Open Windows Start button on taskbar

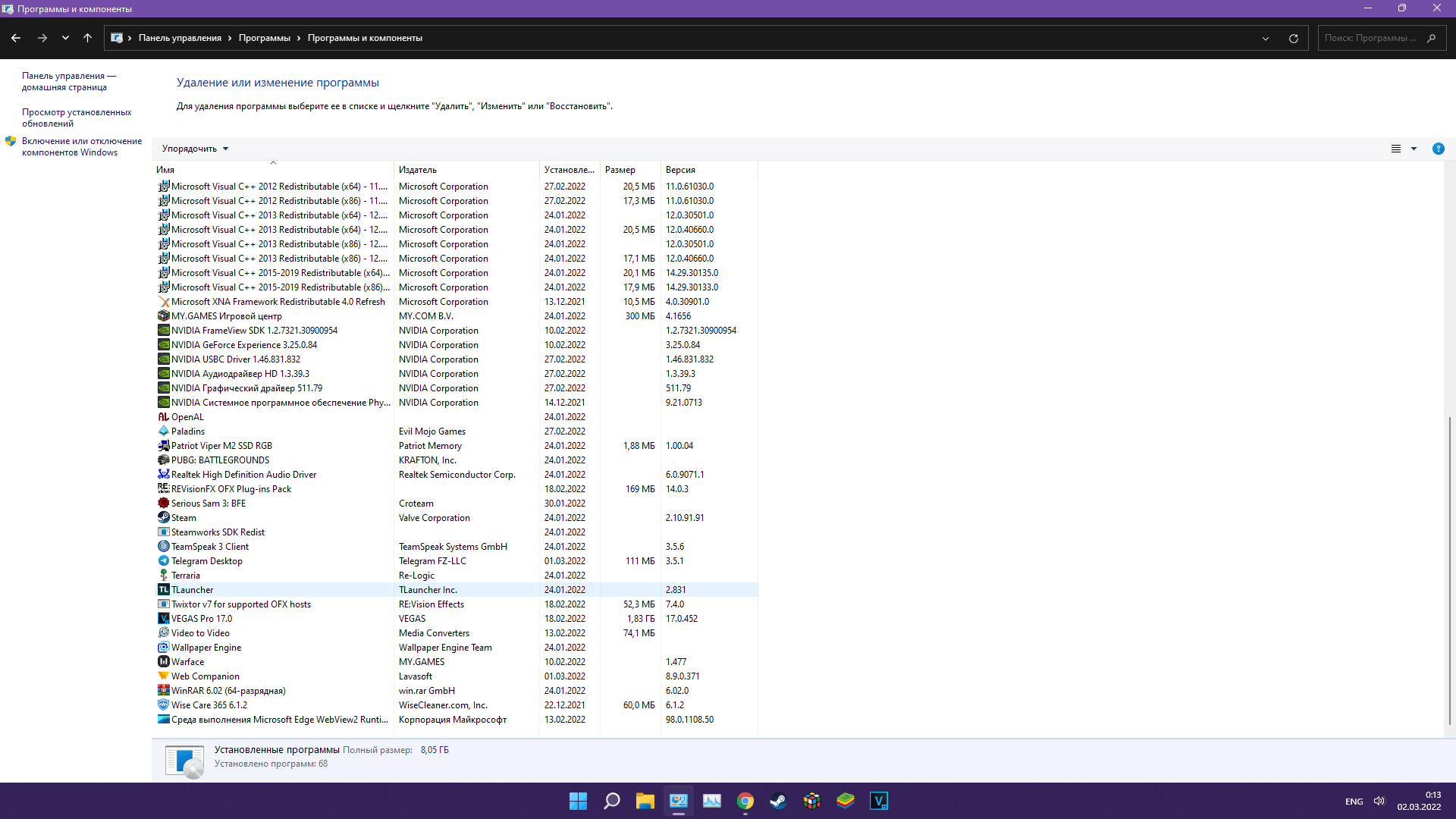[x=578, y=801]
